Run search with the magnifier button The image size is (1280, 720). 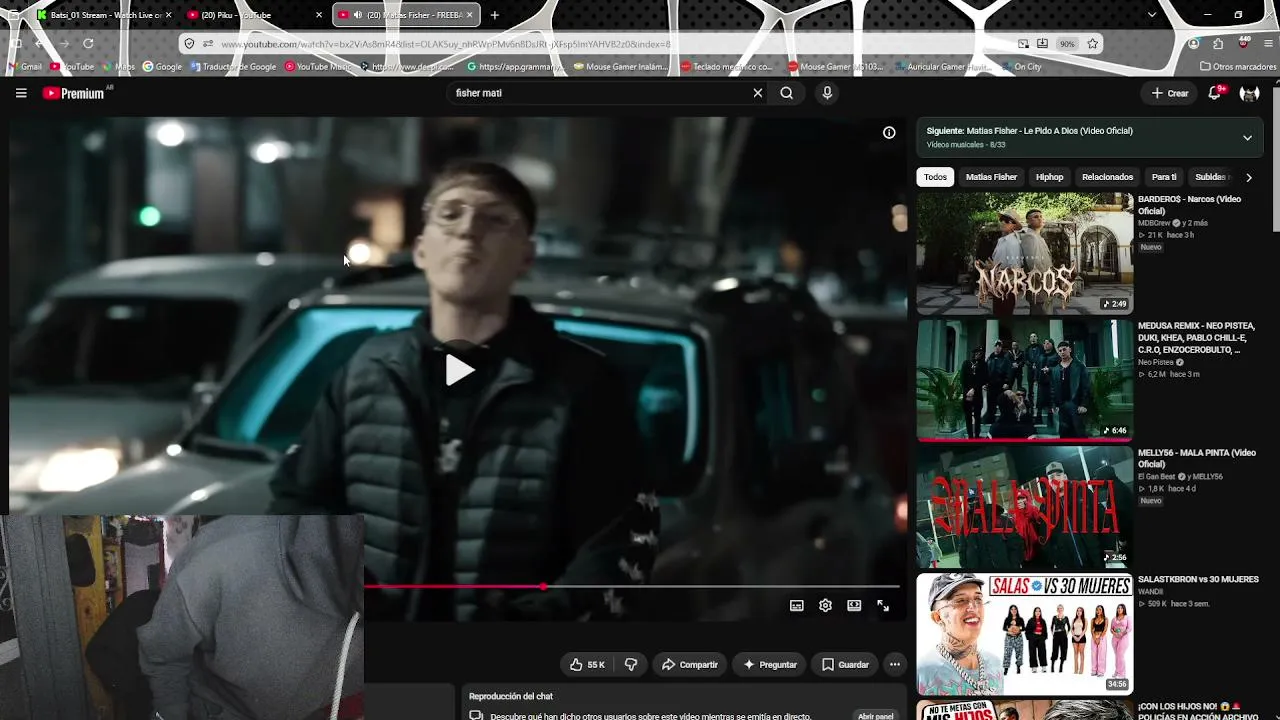[787, 93]
